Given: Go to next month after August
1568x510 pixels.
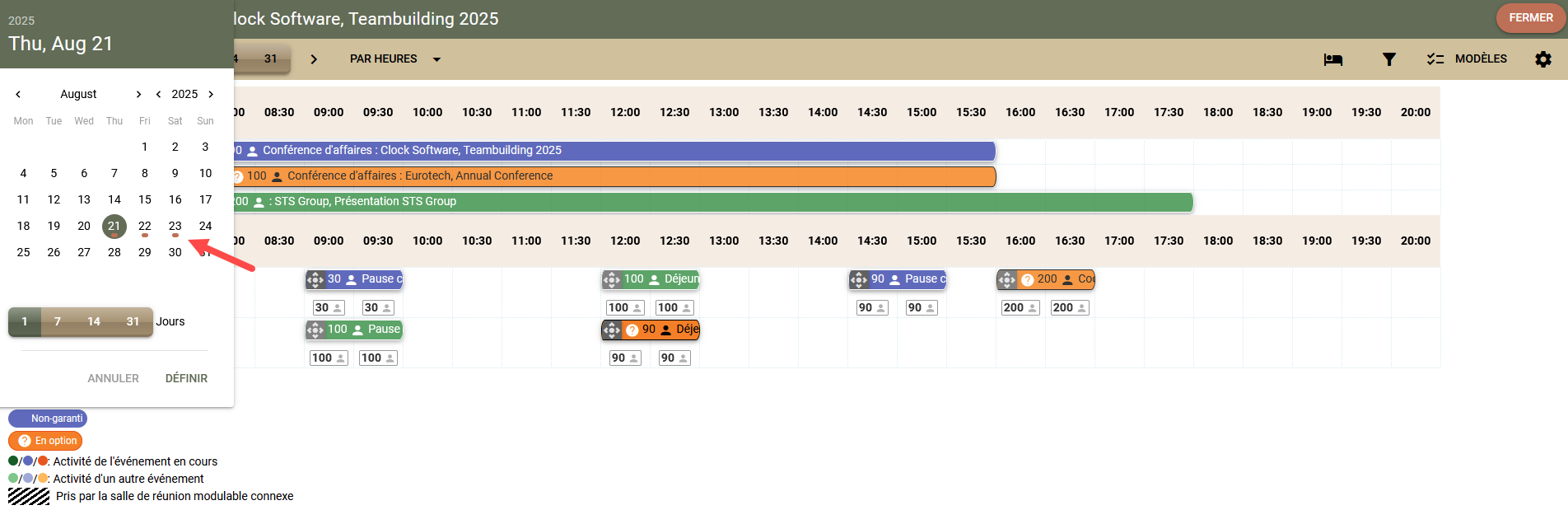Looking at the screenshot, I should point(138,94).
